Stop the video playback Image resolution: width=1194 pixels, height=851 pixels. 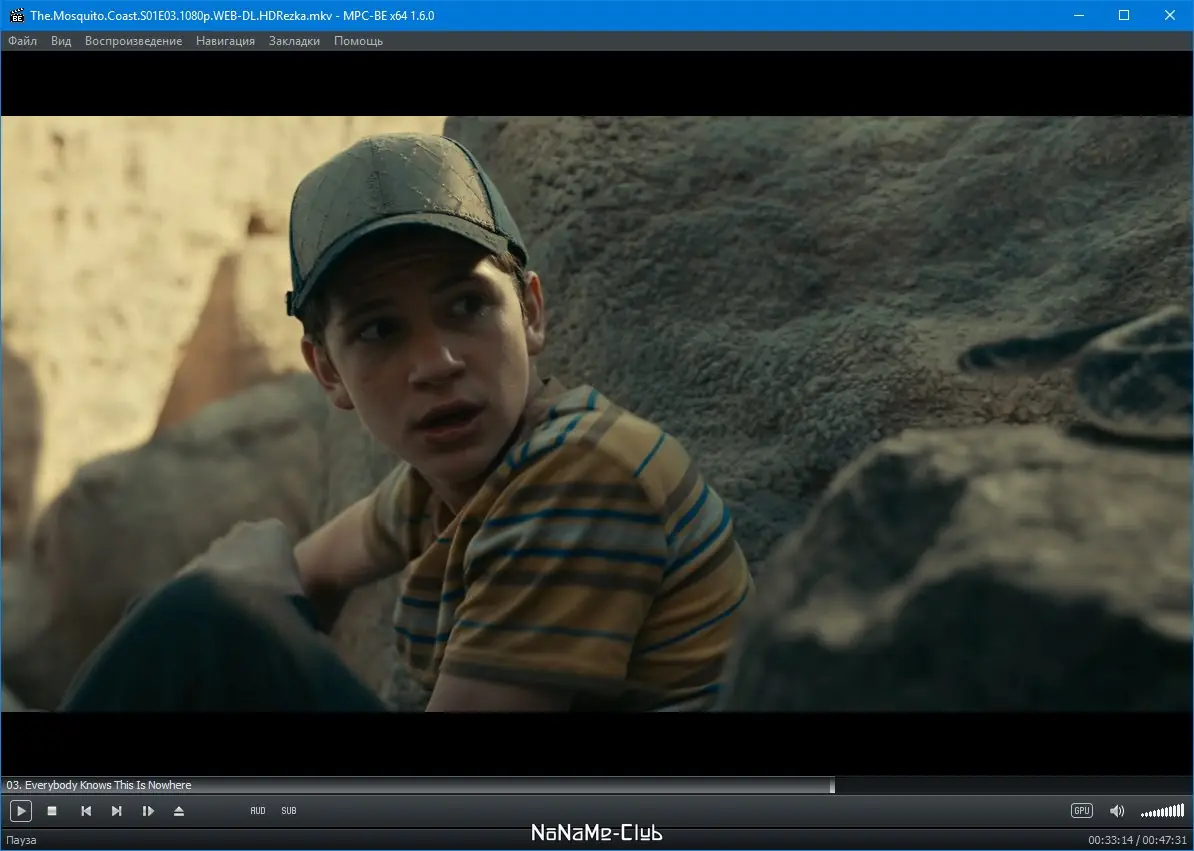(52, 811)
